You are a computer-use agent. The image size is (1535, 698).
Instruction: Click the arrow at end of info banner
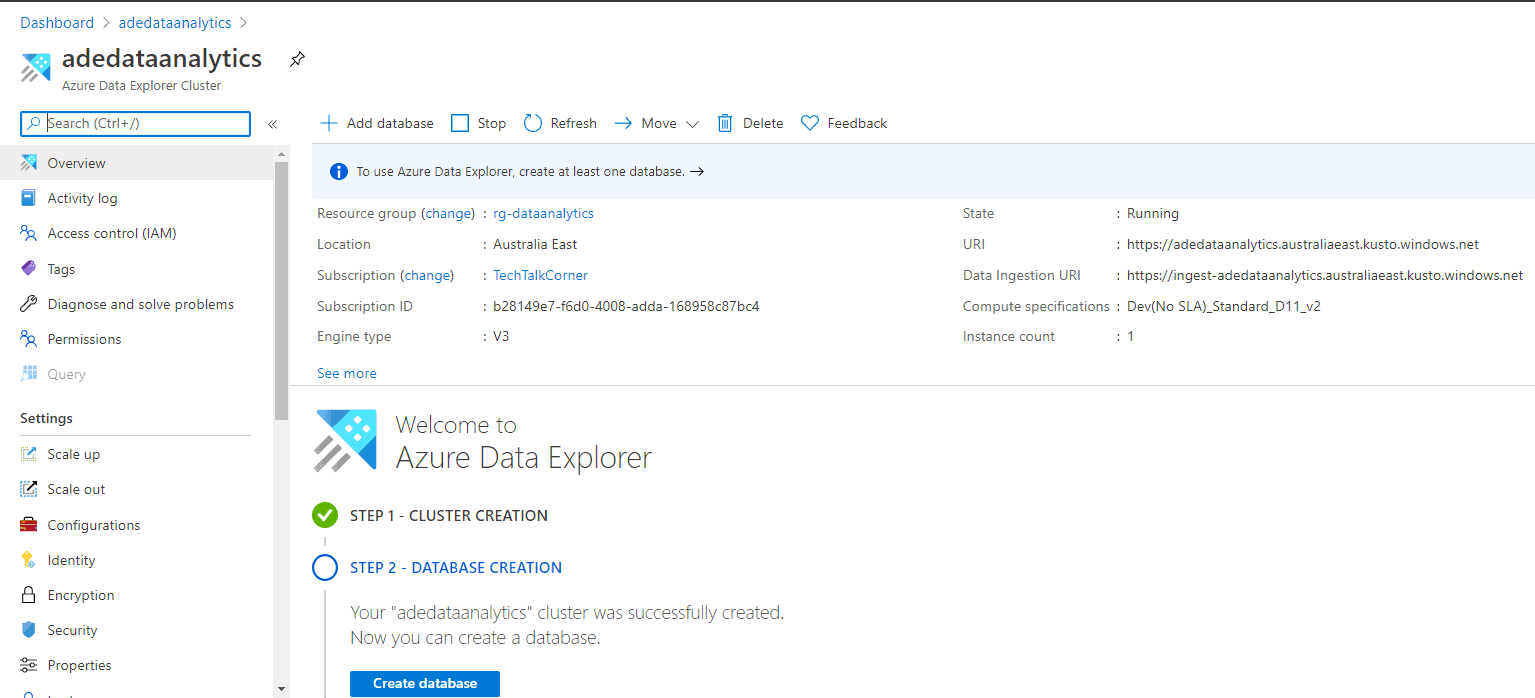point(697,171)
